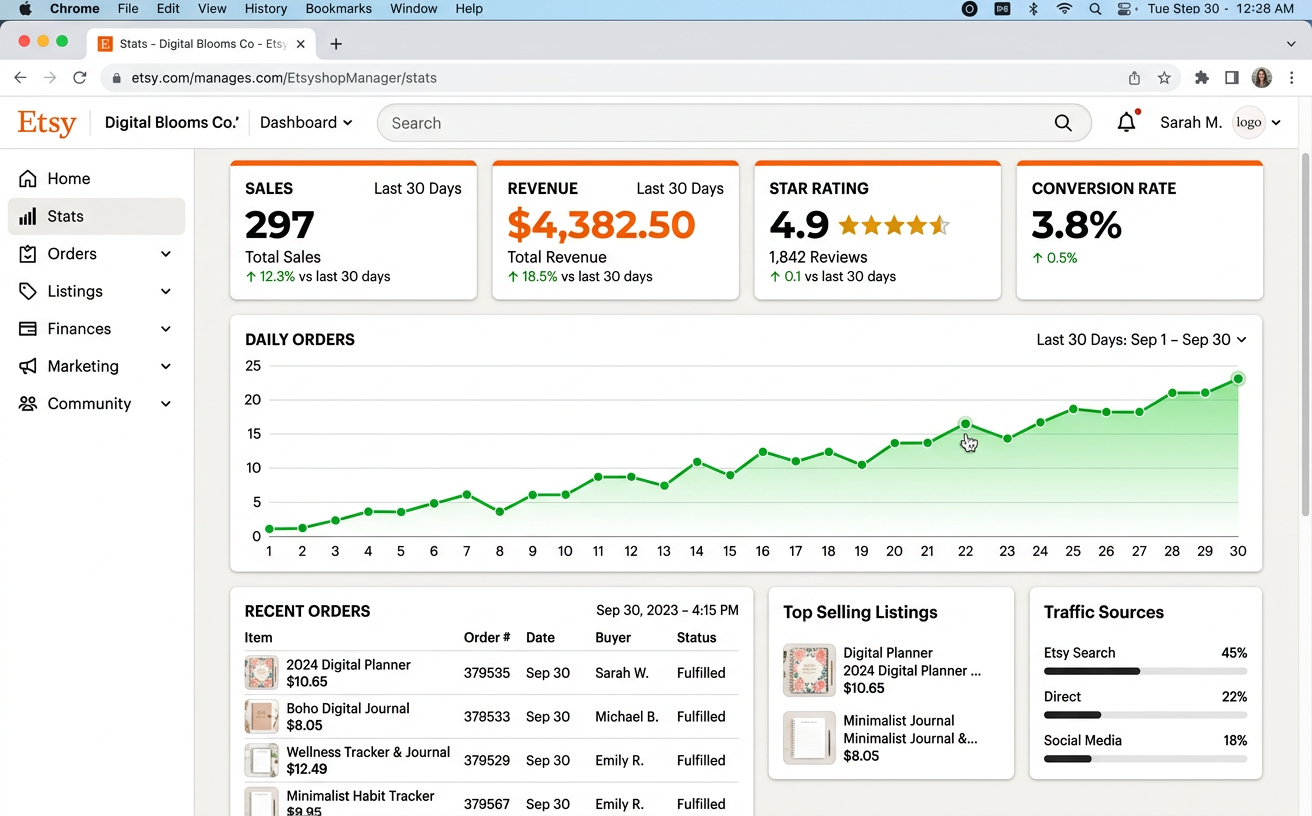1312x816 pixels.
Task: Open notifications bell icon
Action: coord(1127,122)
